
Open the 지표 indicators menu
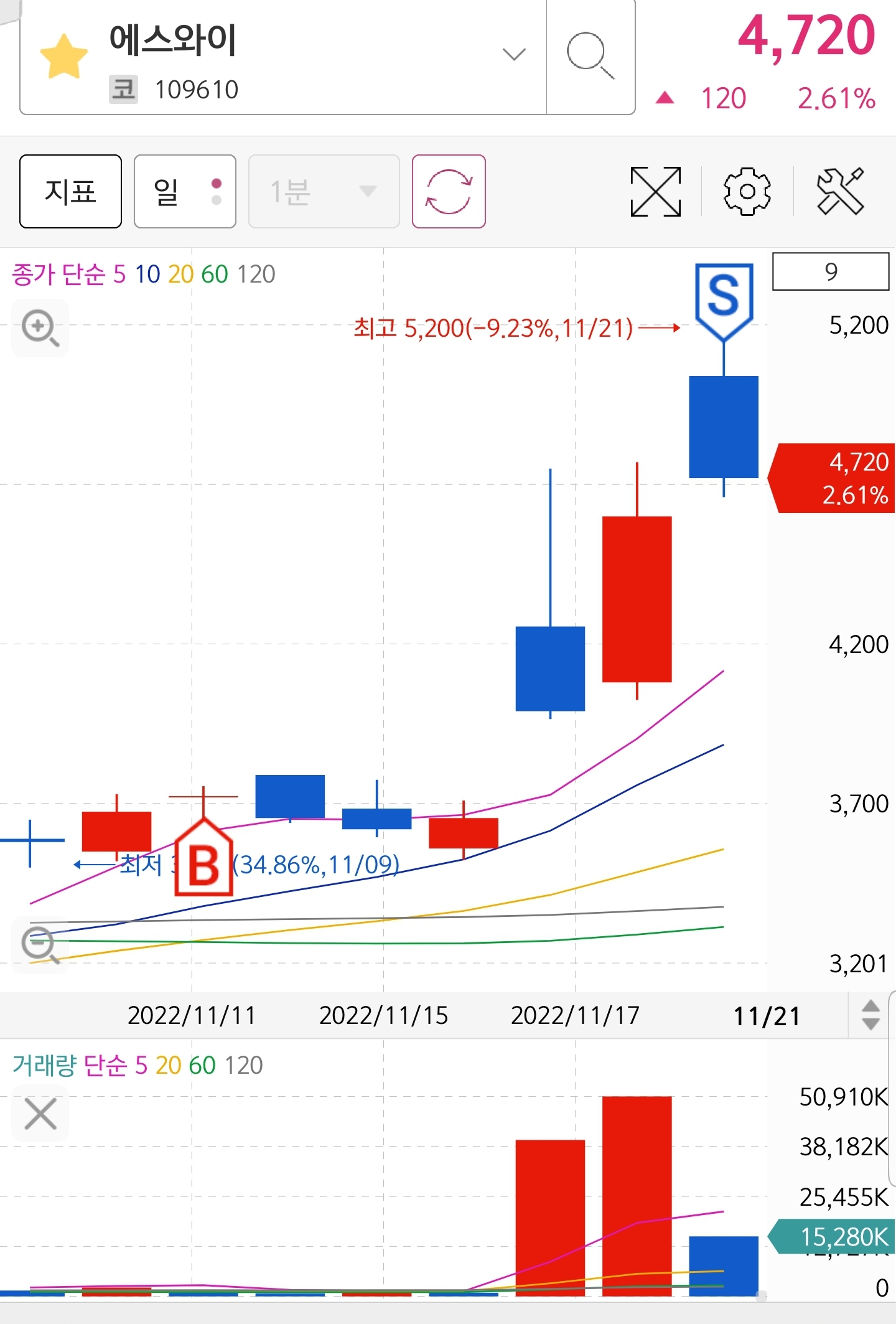70,191
